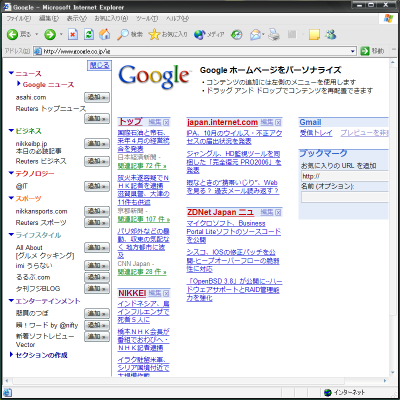Click the 編集 link beside japan.internet.com
The height and width of the screenshot is (400, 400).
(x=267, y=122)
